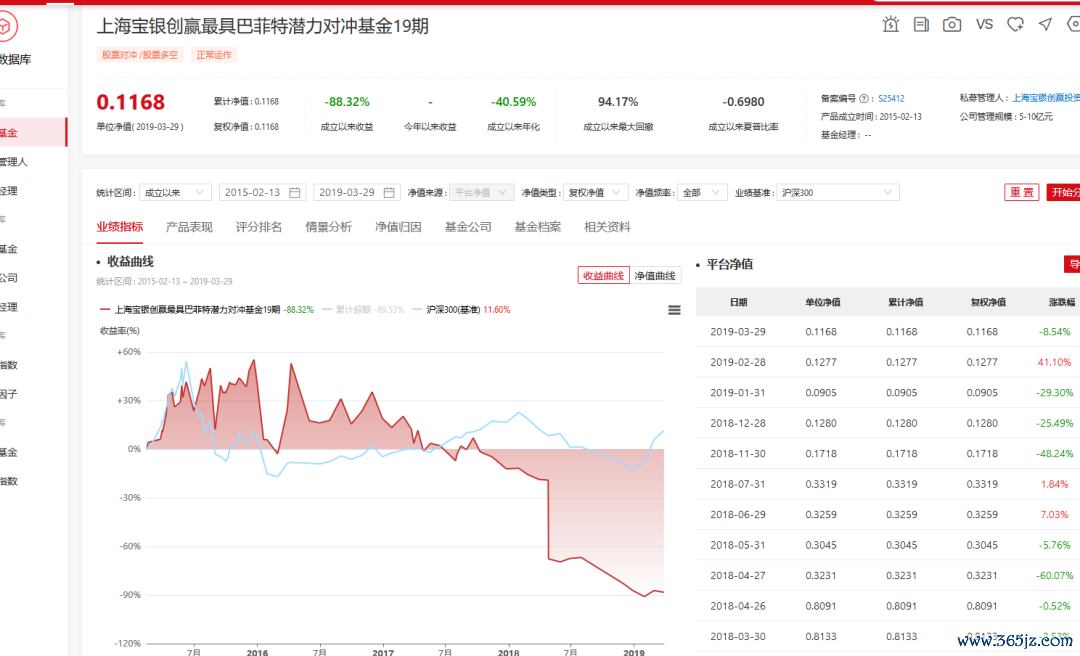Image resolution: width=1080 pixels, height=656 pixels.
Task: Click the 2018-11-30 table row date
Action: (x=738, y=454)
